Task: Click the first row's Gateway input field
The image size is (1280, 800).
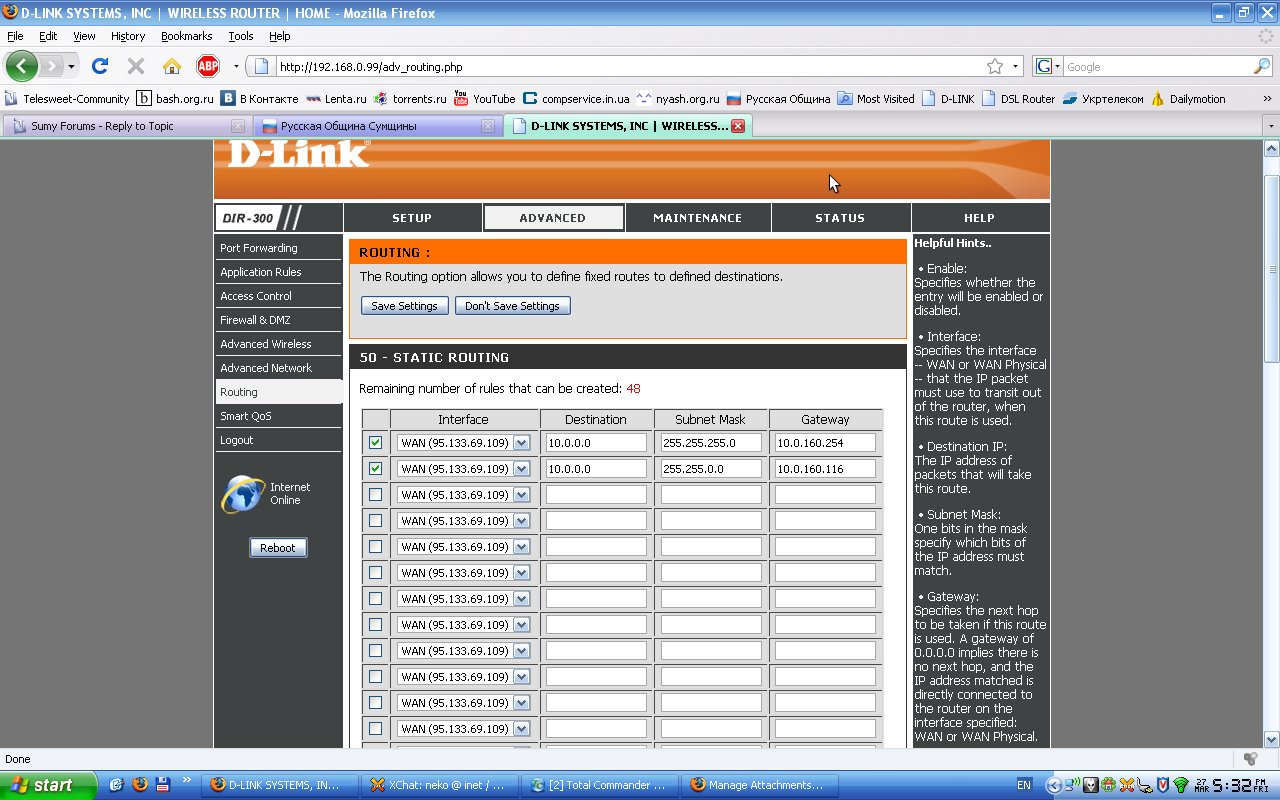Action: (825, 443)
